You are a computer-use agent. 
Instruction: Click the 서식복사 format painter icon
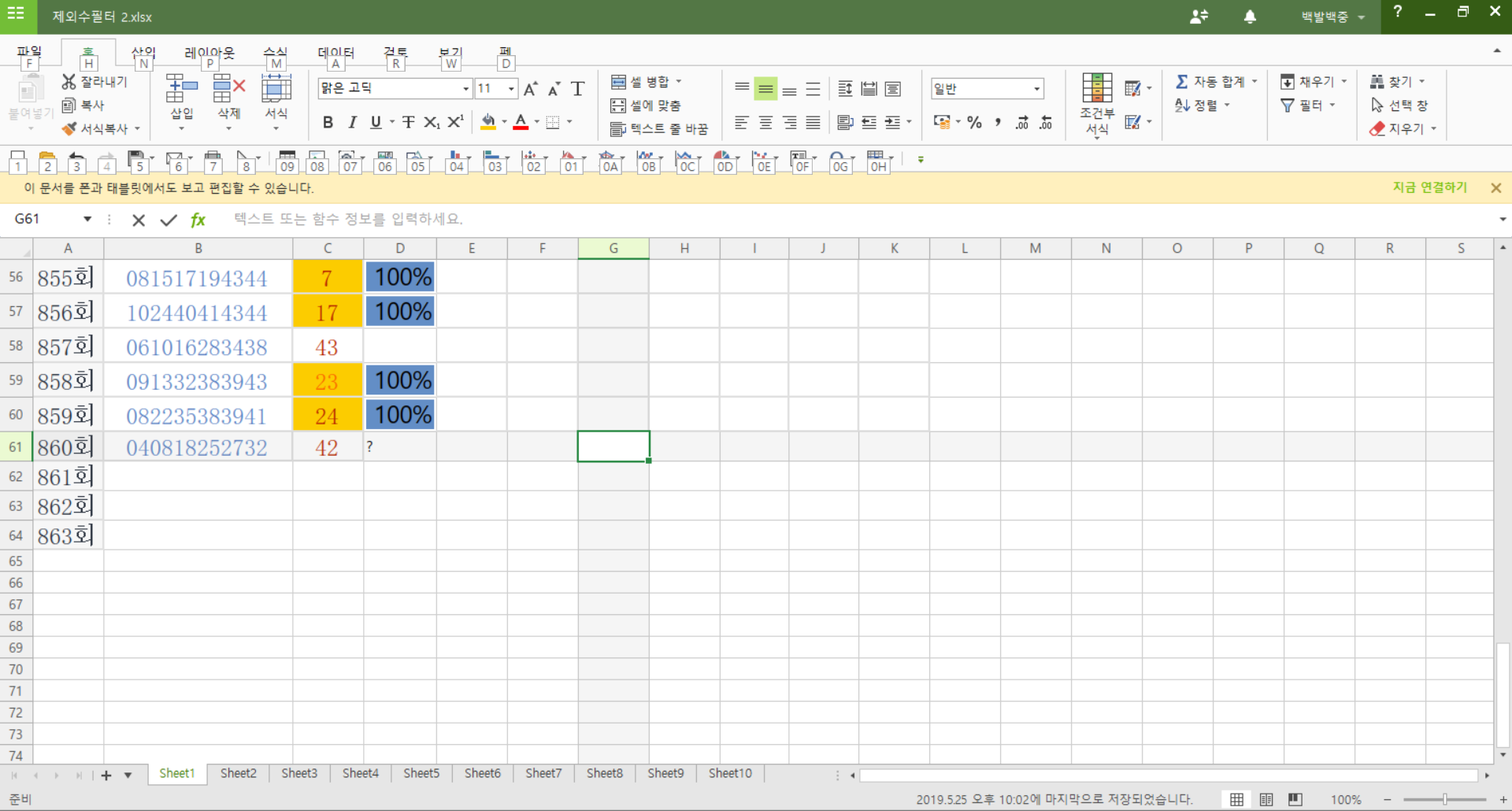tap(69, 128)
